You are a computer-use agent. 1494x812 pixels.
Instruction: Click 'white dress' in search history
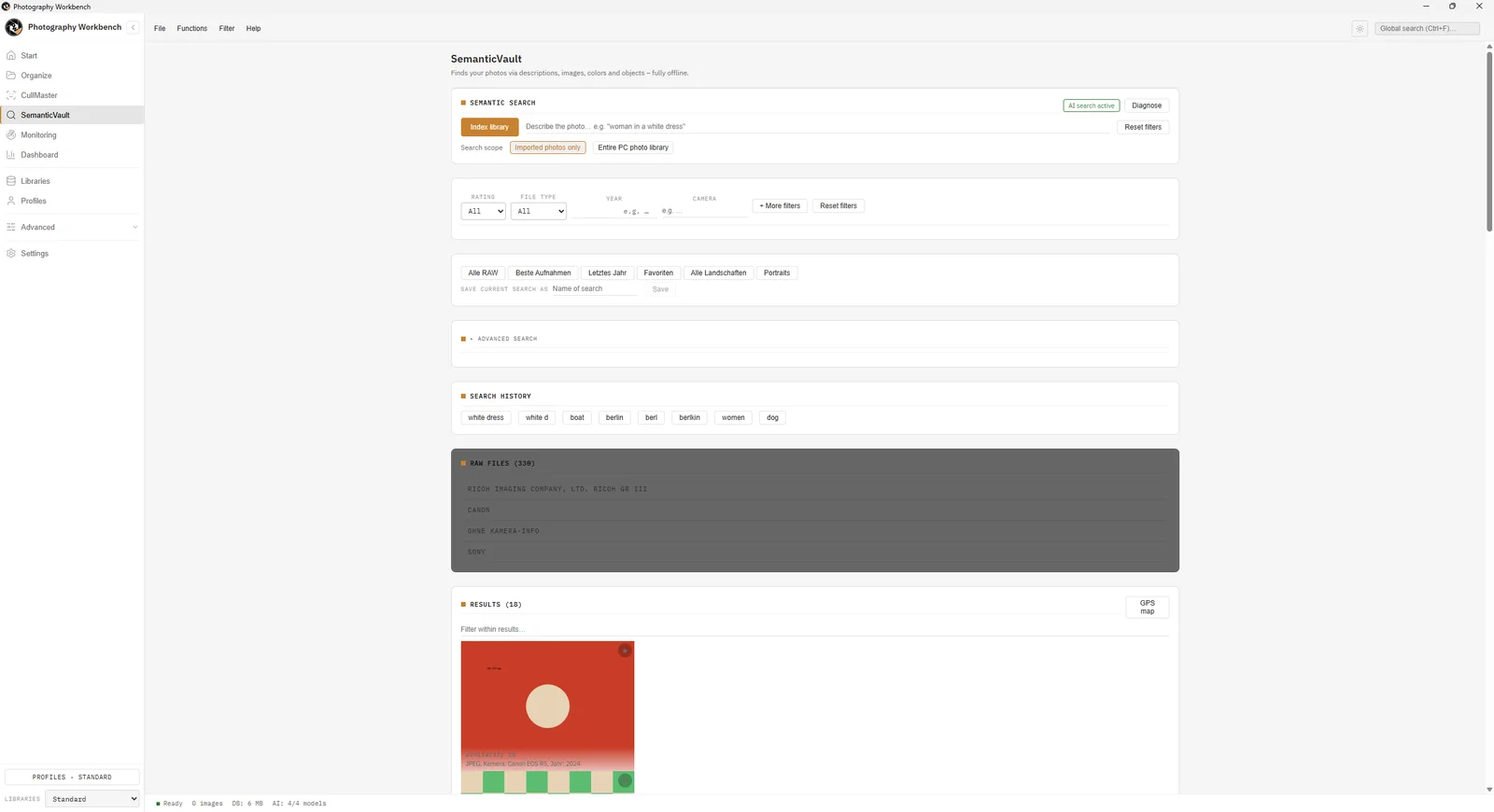point(486,418)
